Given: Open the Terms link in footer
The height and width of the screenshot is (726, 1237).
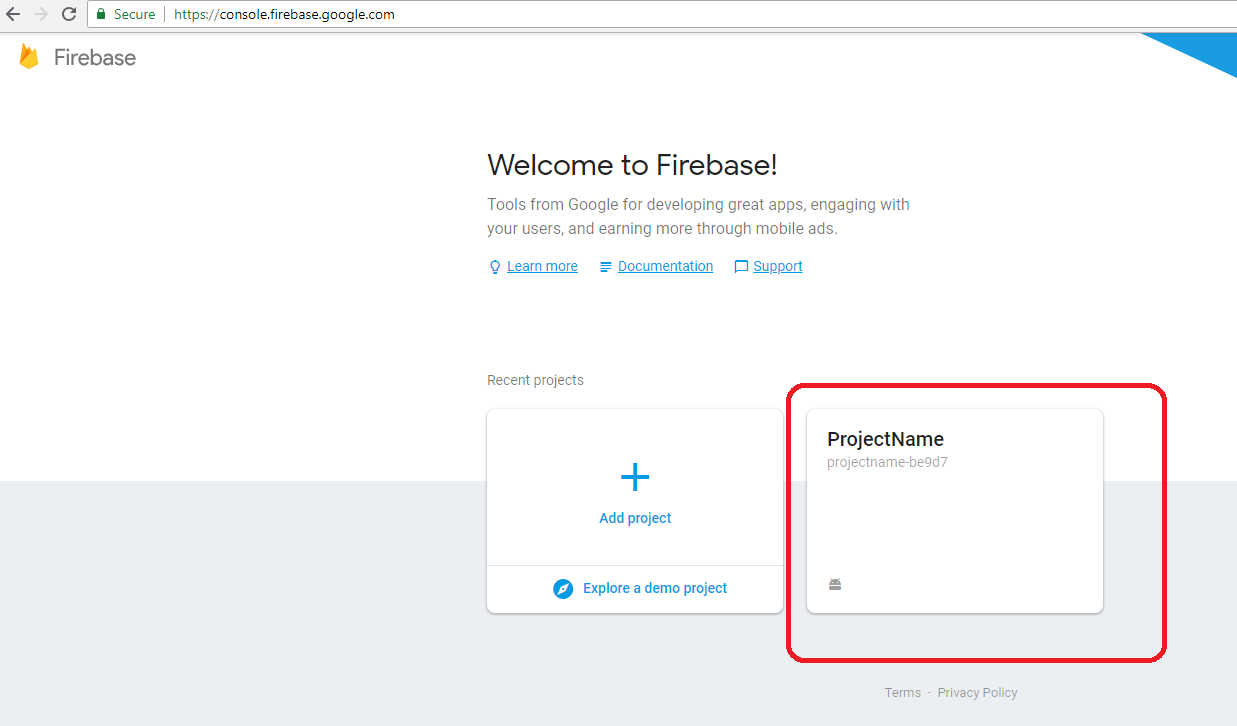Looking at the screenshot, I should 902,692.
